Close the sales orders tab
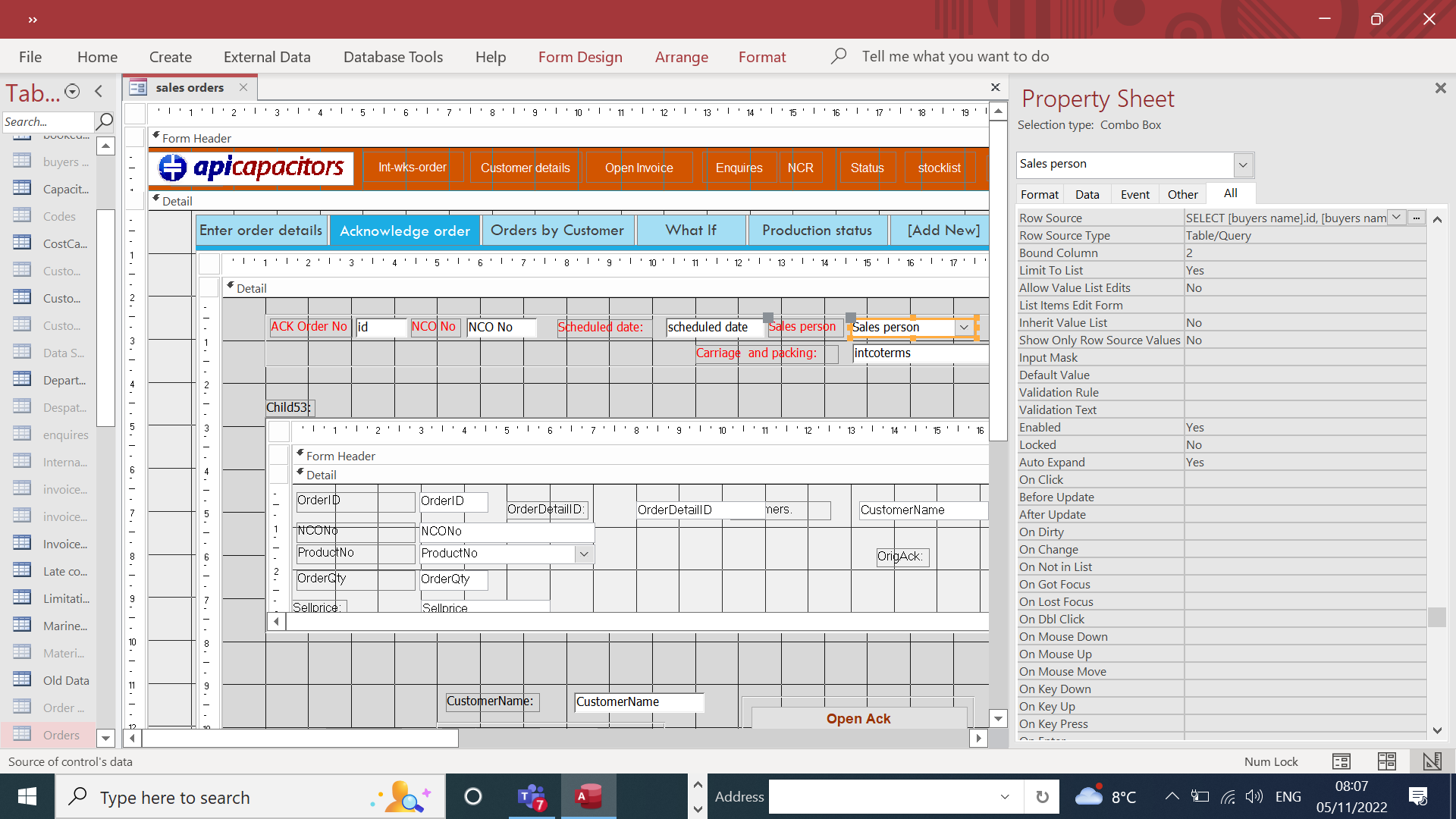 coord(243,87)
